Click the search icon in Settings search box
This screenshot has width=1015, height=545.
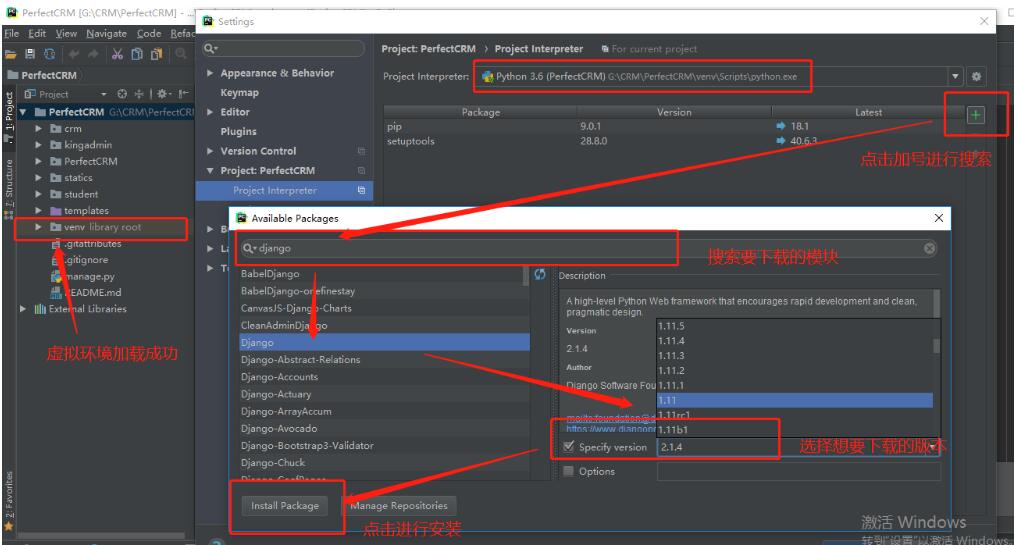(210, 49)
